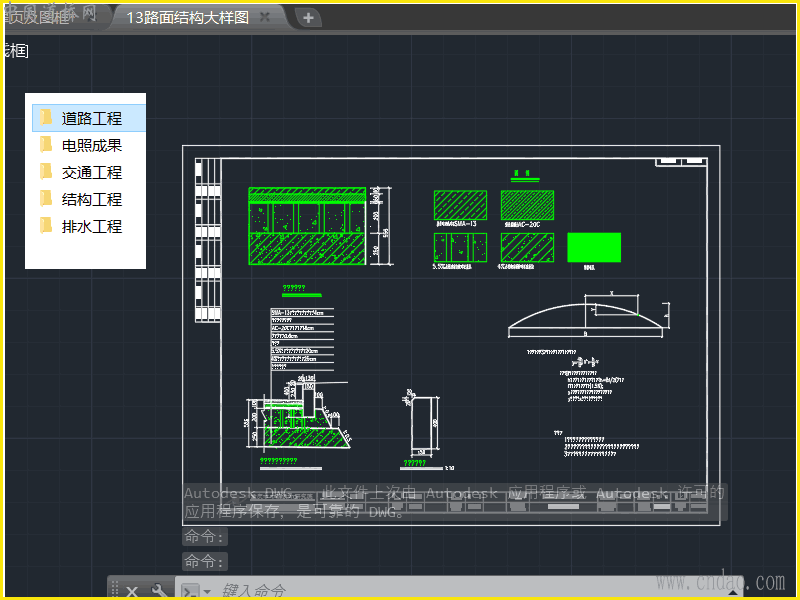Click the 交通工程 folder icon

[x=46, y=172]
